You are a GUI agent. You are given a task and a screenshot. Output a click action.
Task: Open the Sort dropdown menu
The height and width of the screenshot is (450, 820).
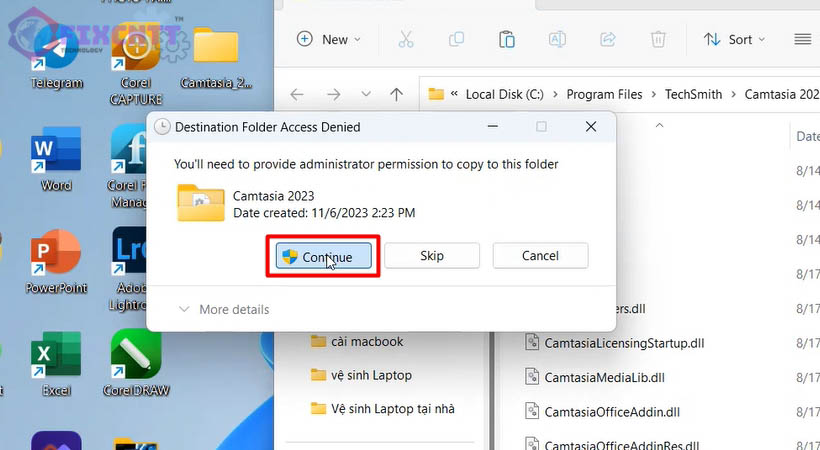point(734,40)
